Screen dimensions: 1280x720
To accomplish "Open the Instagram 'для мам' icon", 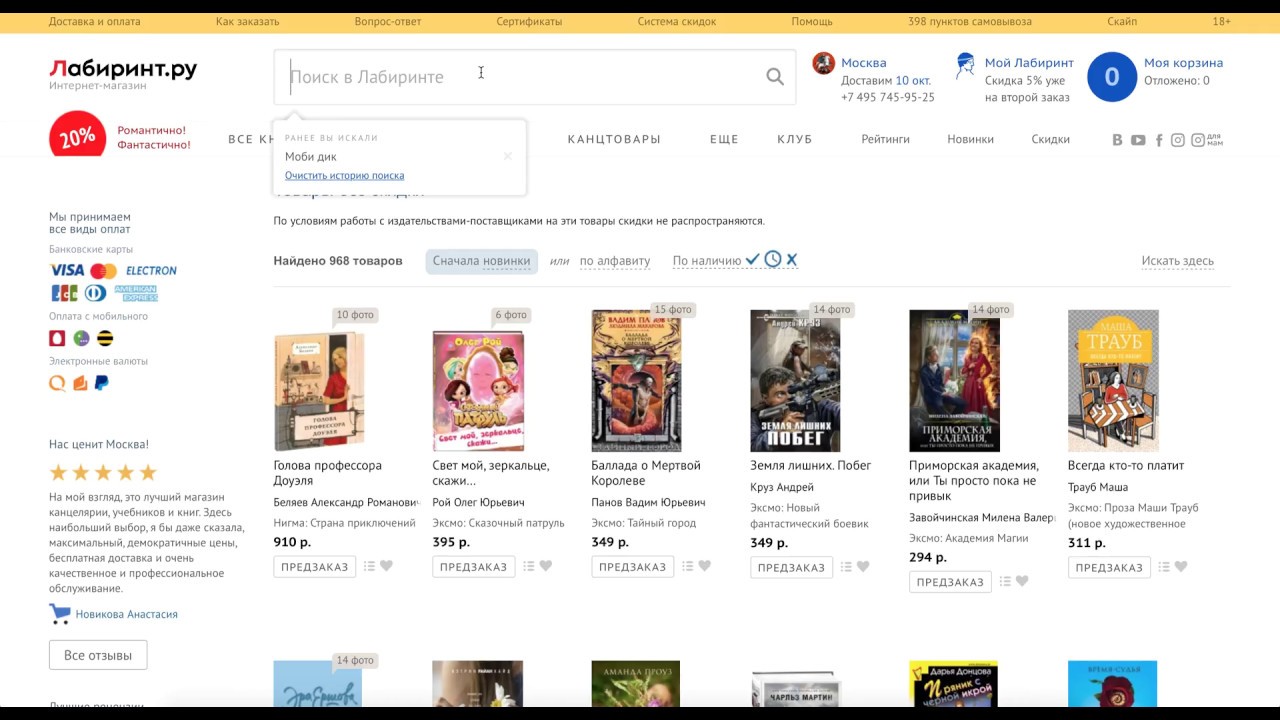I will point(1206,140).
